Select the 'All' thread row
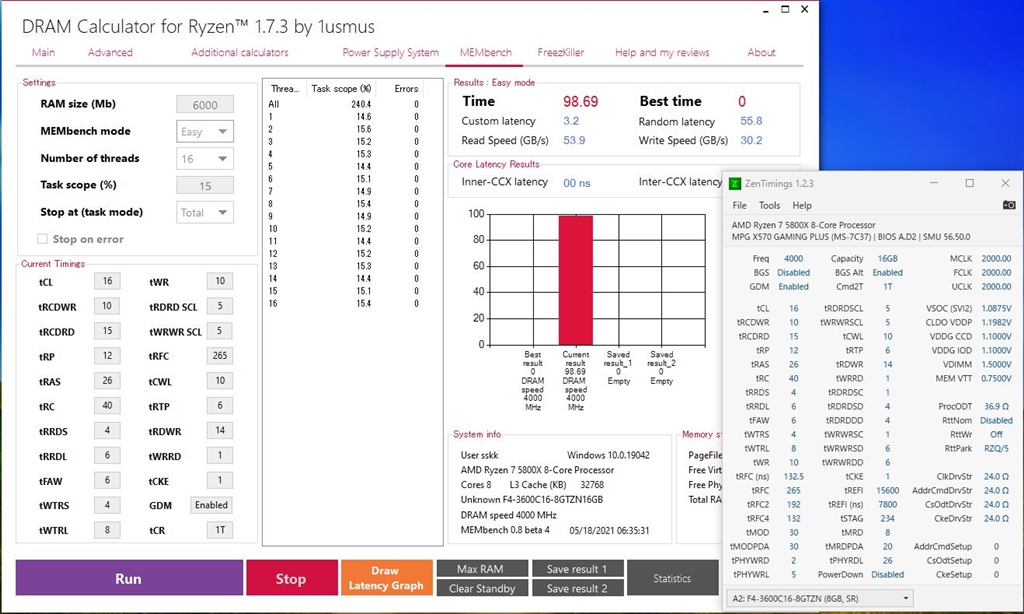This screenshot has width=1024, height=614. [344, 104]
